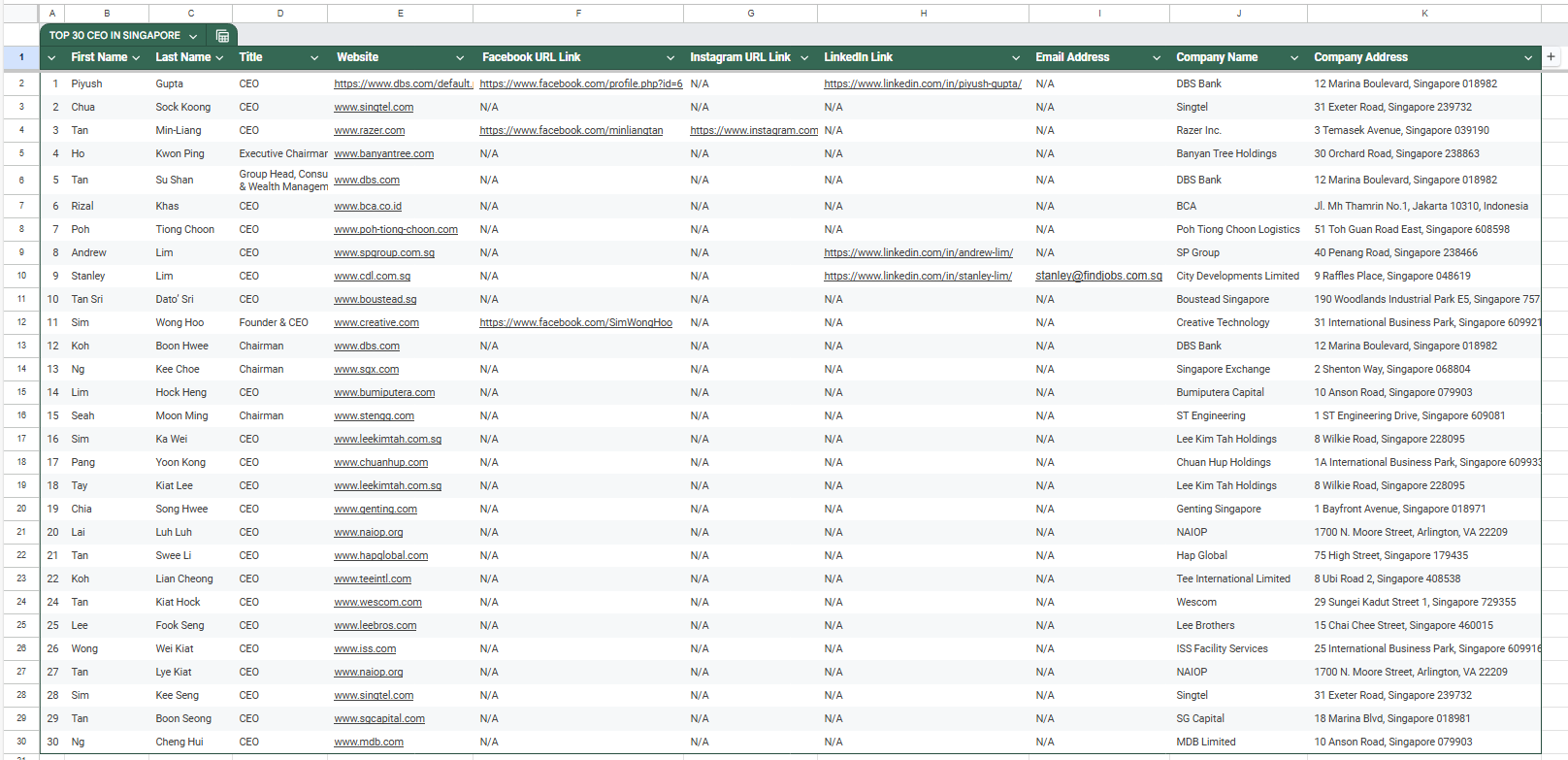Open Email Address column dropdown
This screenshot has height=760, width=1568.
click(x=1157, y=58)
